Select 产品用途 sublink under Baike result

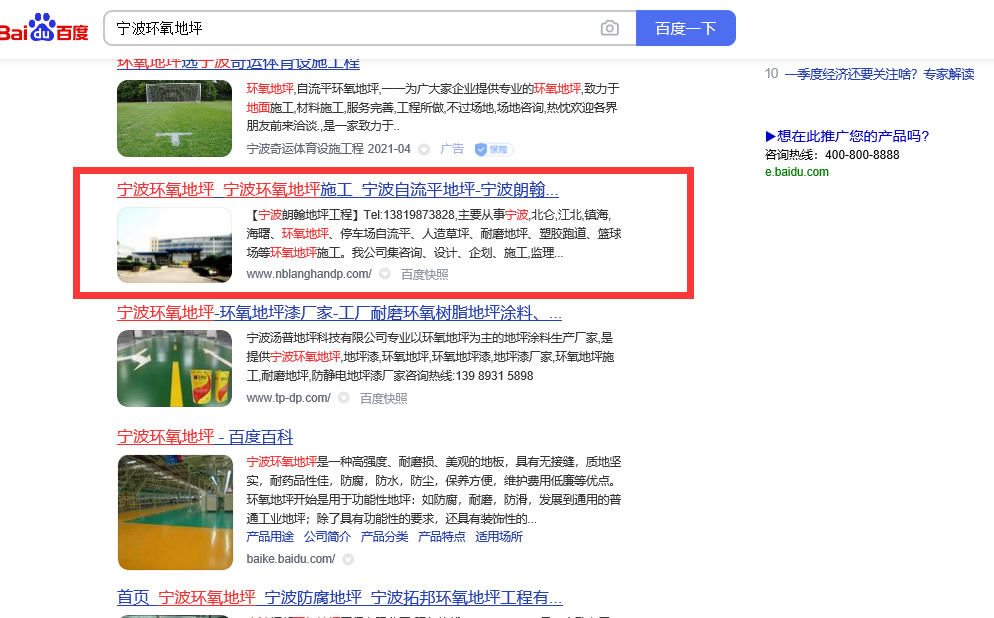[x=270, y=537]
